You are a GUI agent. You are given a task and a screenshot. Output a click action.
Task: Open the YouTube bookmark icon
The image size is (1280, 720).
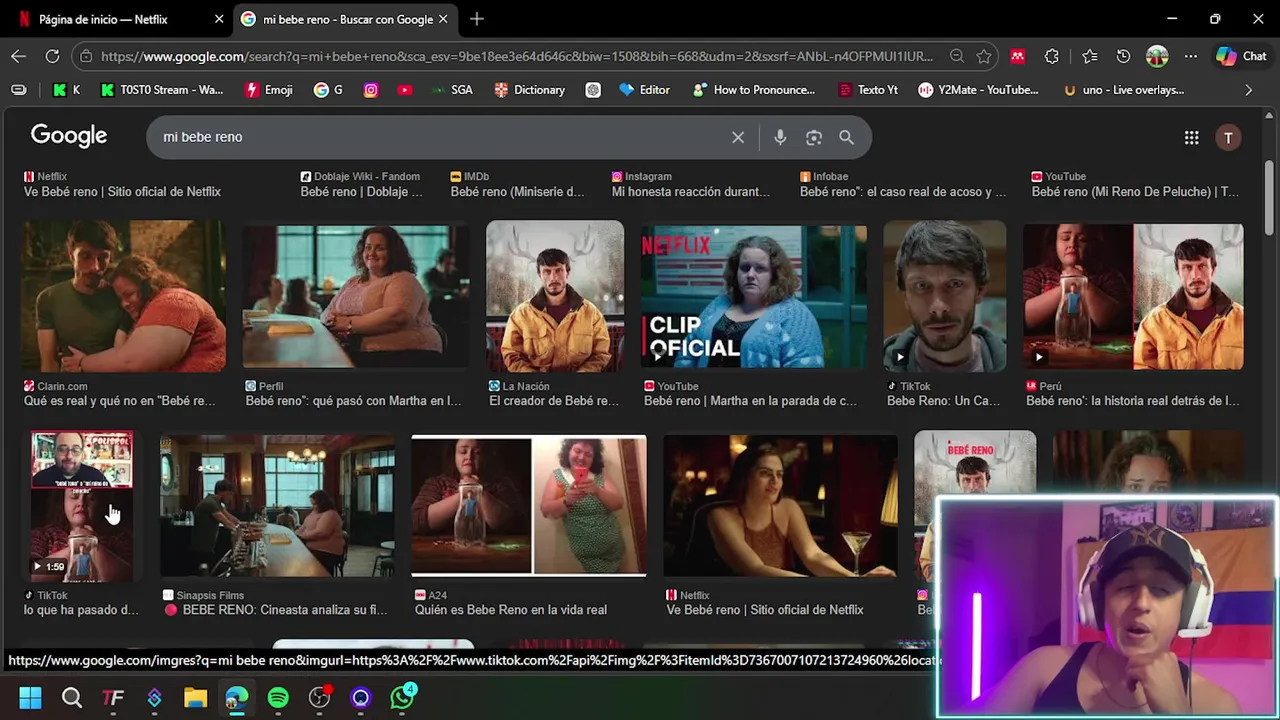coord(404,90)
